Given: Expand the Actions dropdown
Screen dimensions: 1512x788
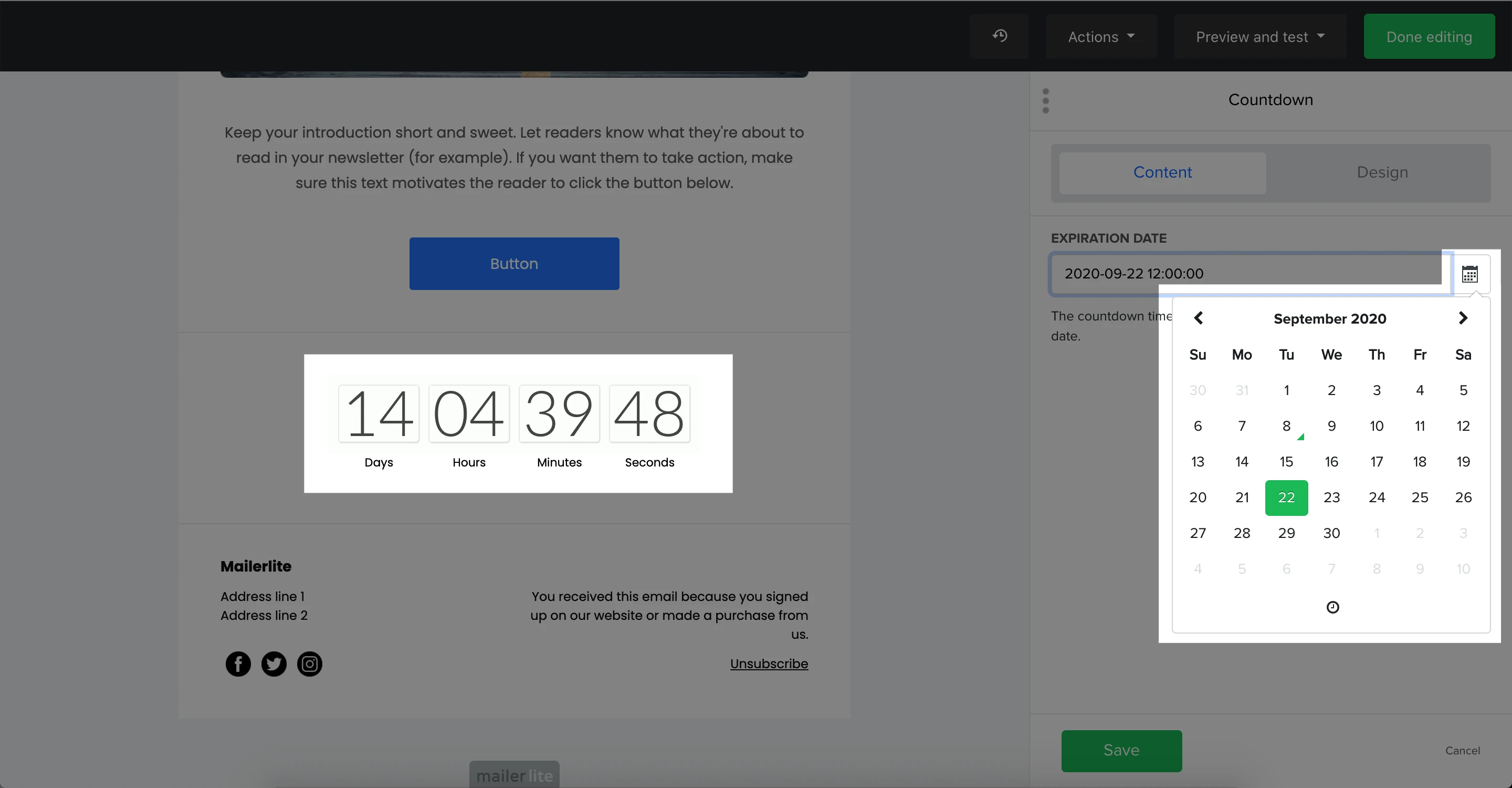Looking at the screenshot, I should click(1100, 37).
